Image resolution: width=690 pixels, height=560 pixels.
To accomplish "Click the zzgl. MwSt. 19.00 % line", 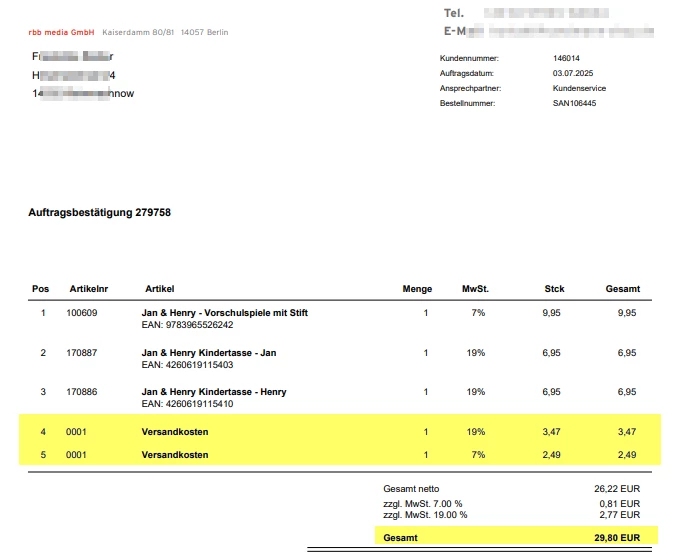I will coord(511,515).
